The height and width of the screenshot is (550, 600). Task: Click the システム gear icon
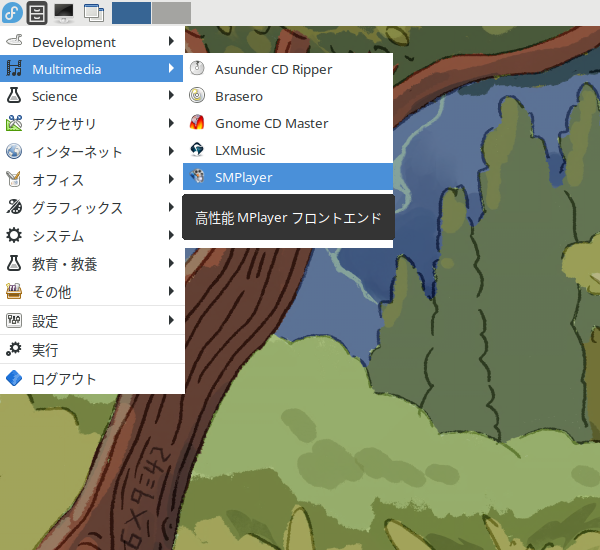(x=14, y=235)
